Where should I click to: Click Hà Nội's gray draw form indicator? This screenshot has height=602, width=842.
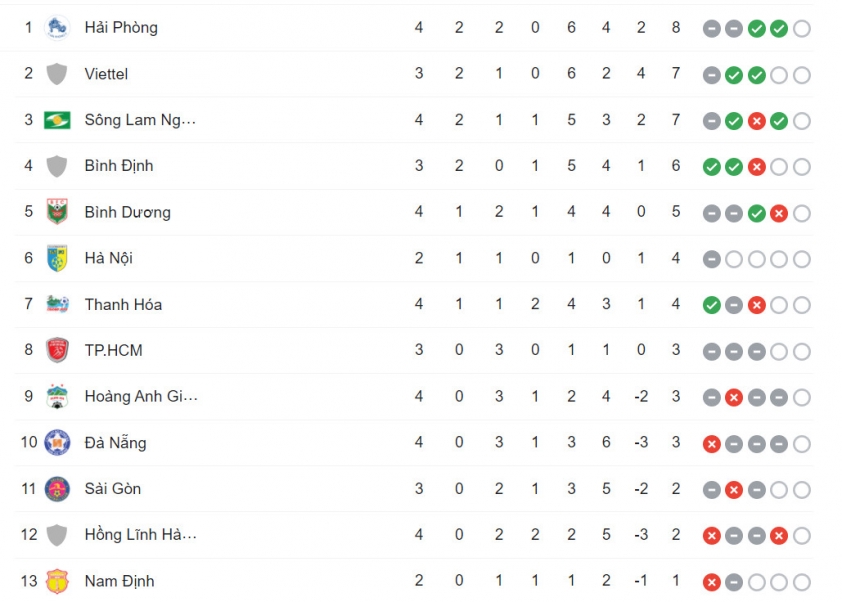coord(712,259)
